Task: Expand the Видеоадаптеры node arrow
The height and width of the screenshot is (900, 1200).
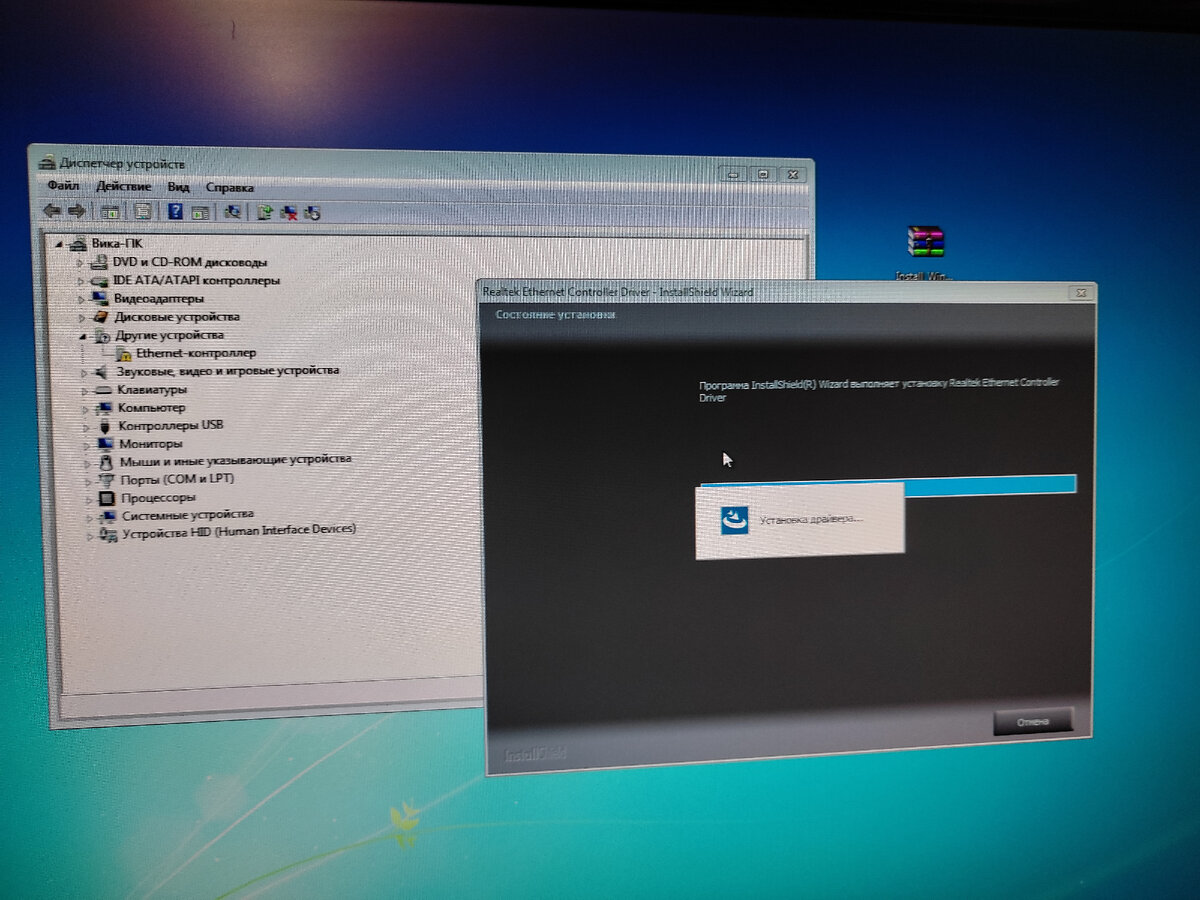Action: pyautogui.click(x=83, y=299)
